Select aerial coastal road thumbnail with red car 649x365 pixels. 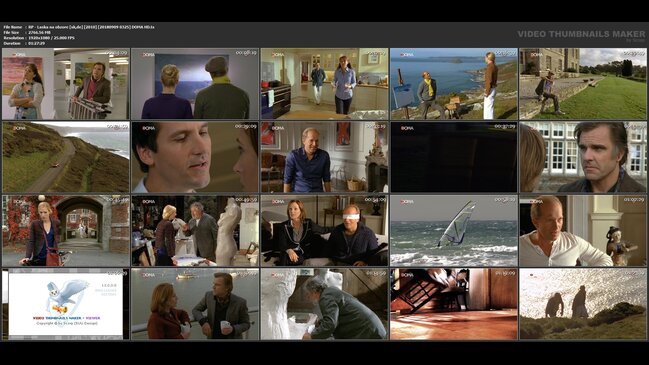pos(66,157)
